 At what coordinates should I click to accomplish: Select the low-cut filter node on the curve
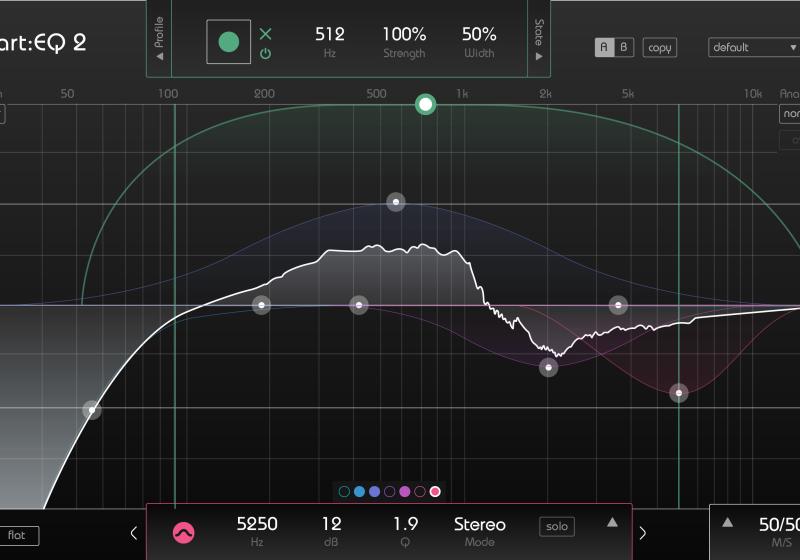pyautogui.click(x=92, y=409)
